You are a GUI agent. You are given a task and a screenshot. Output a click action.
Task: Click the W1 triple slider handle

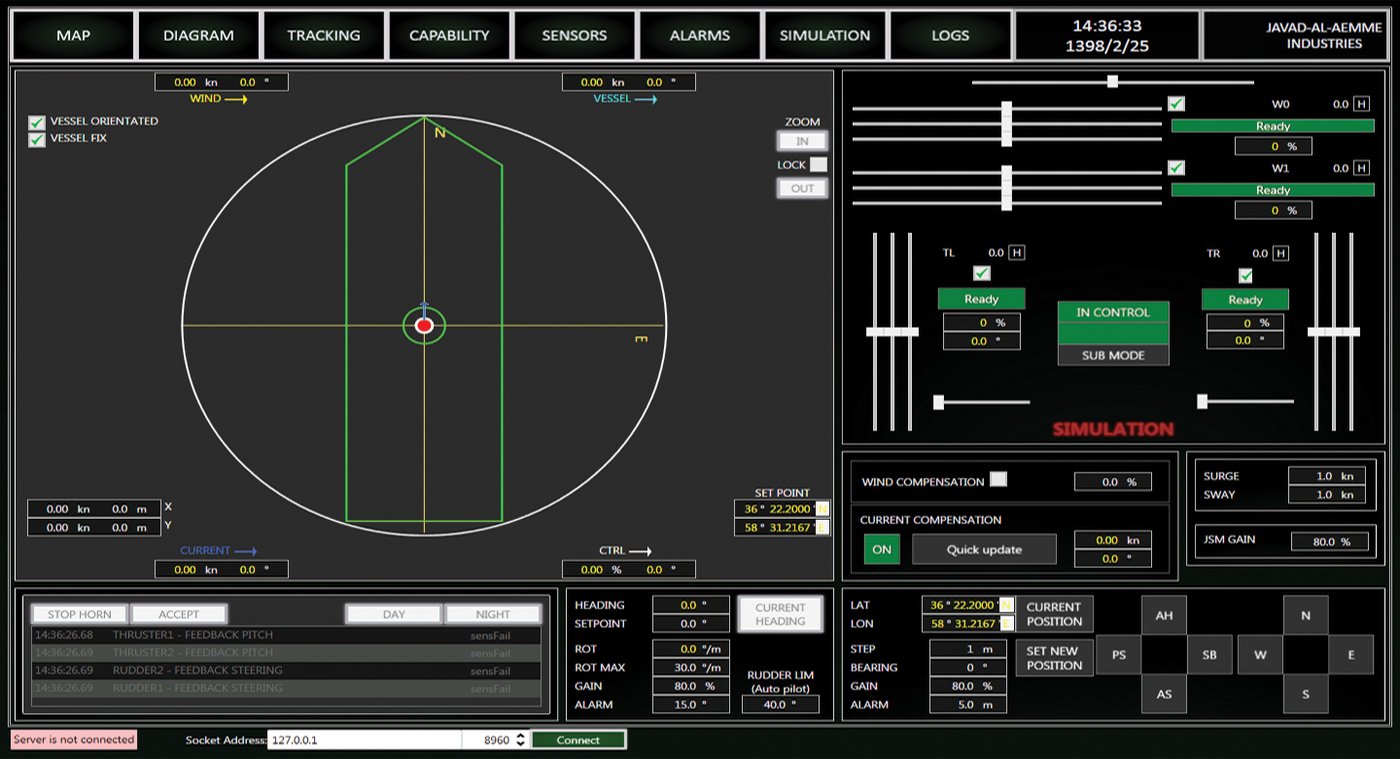click(x=1007, y=188)
